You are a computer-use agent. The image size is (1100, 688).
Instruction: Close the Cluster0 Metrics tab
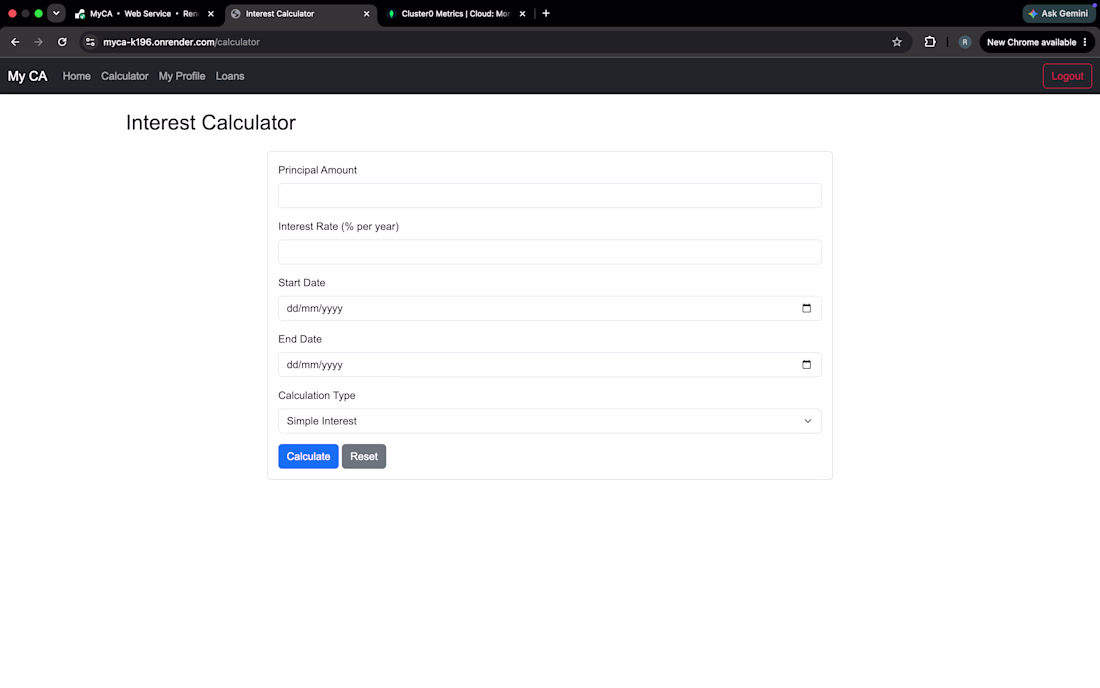tap(522, 13)
